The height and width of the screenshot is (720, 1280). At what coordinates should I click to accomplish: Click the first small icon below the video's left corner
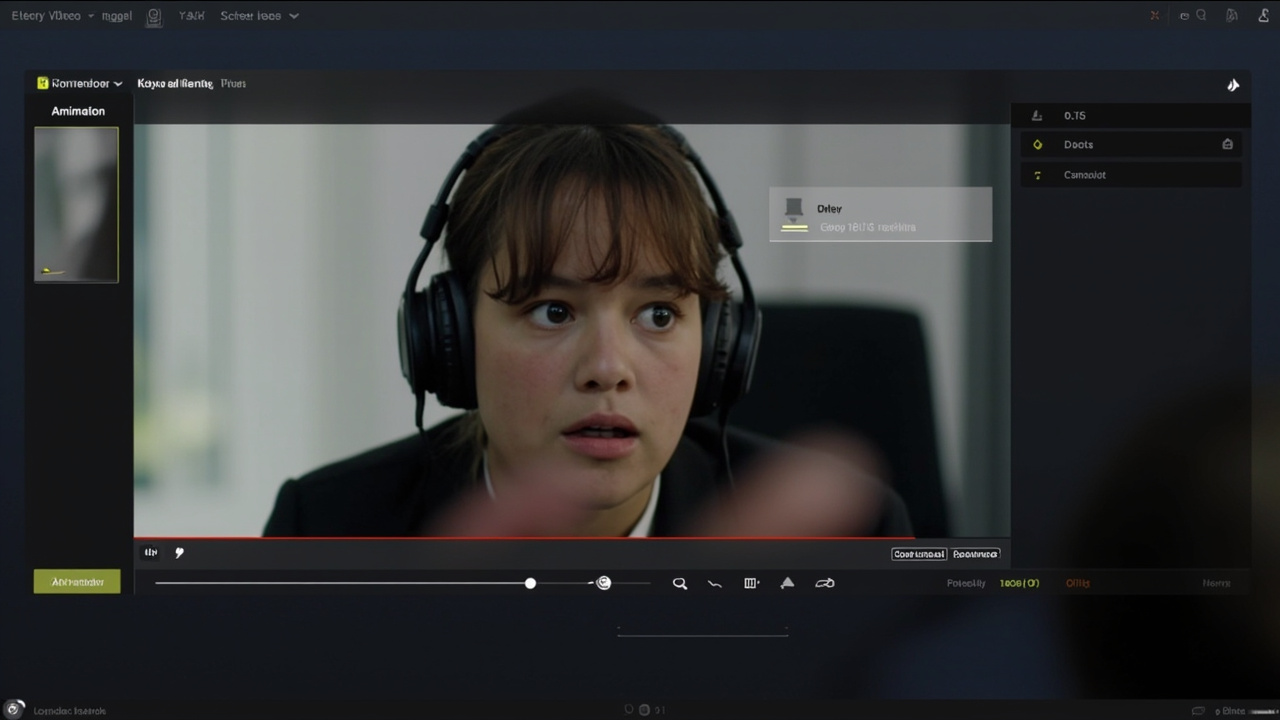151,552
